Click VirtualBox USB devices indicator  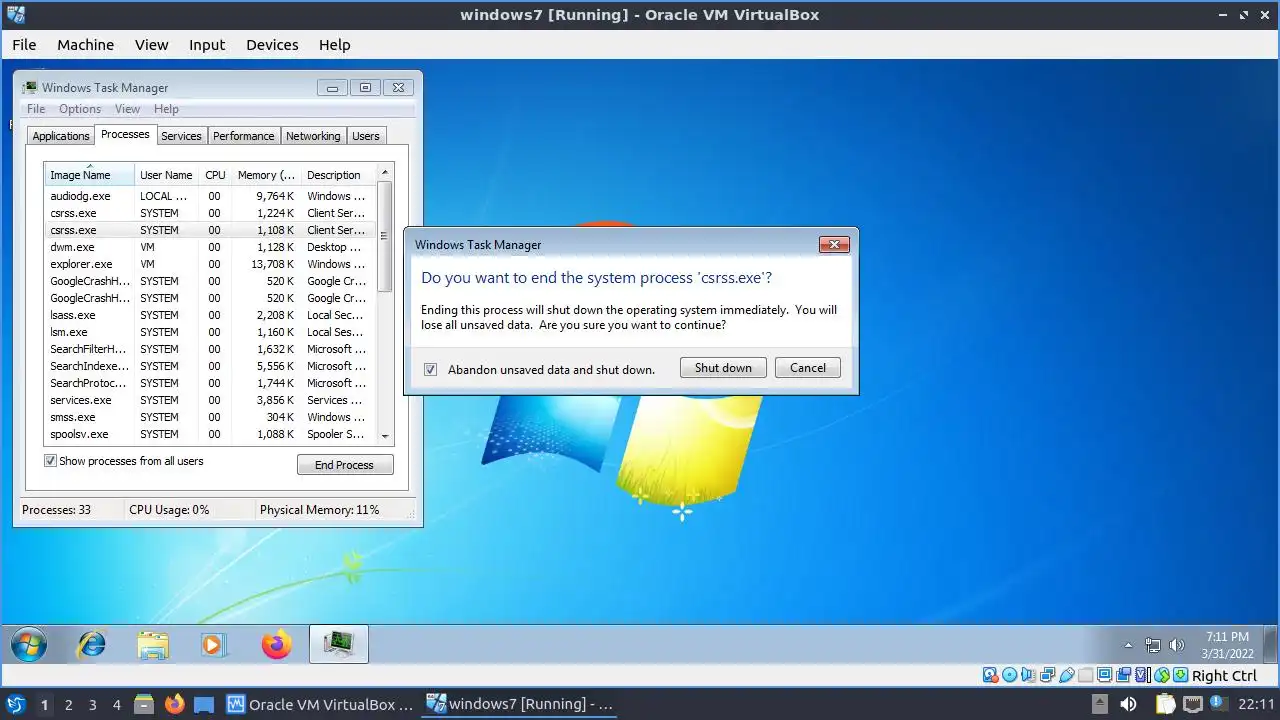(1066, 676)
